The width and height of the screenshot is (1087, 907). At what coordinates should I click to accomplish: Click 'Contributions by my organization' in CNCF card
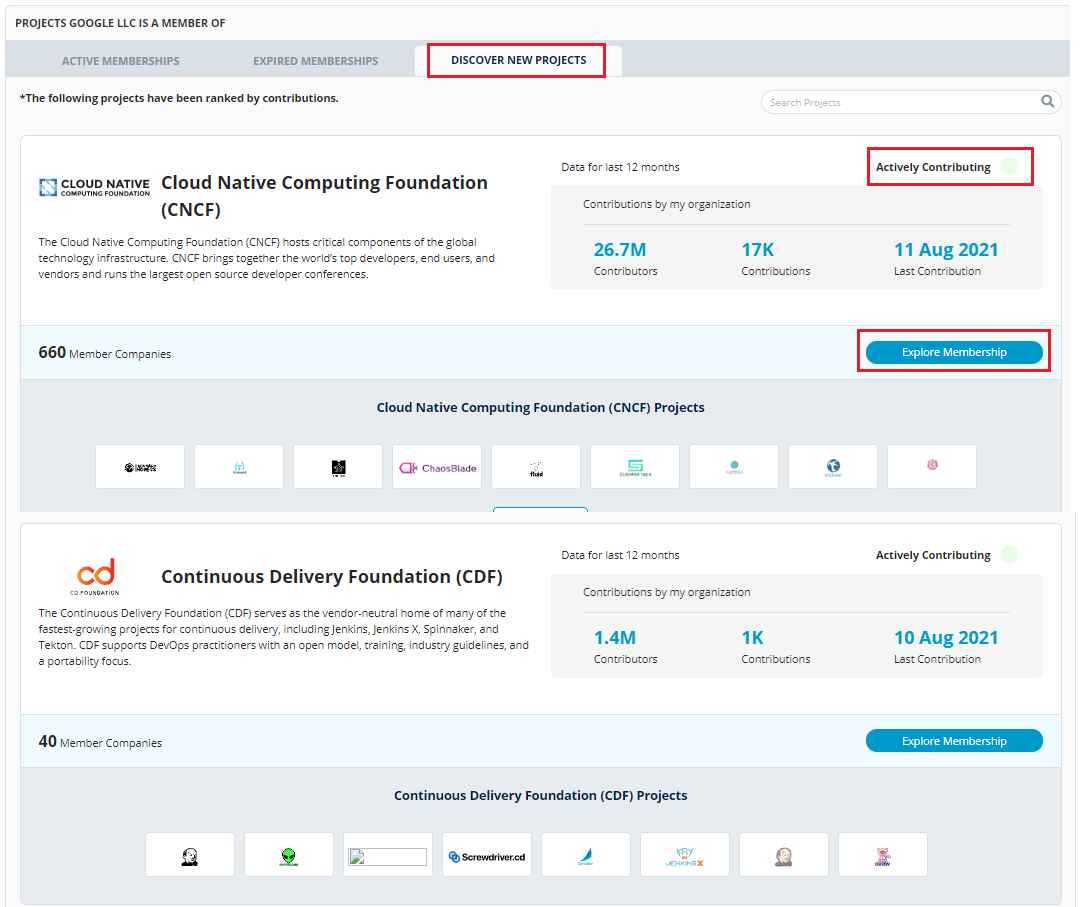pos(666,204)
